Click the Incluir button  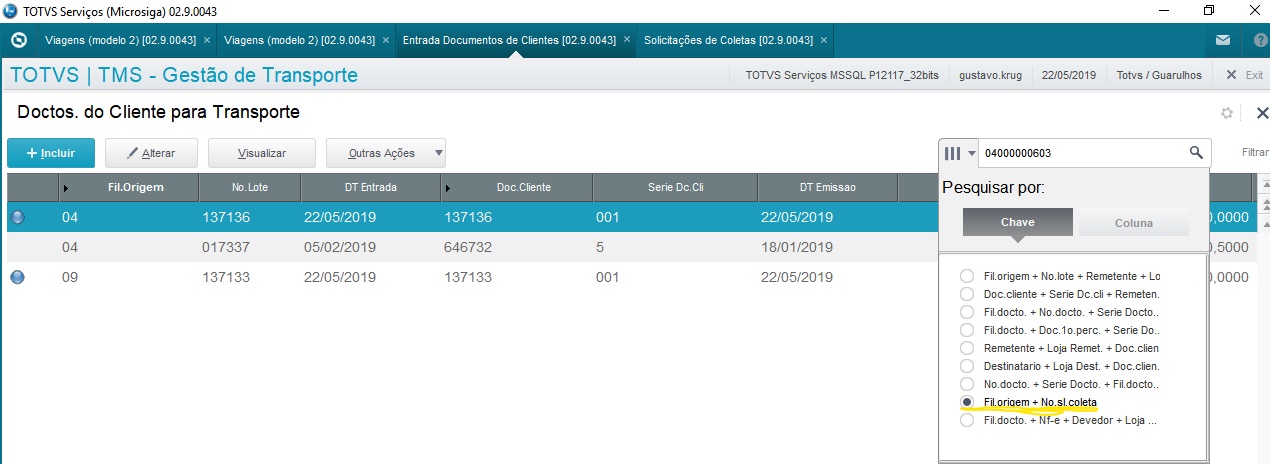pos(51,153)
